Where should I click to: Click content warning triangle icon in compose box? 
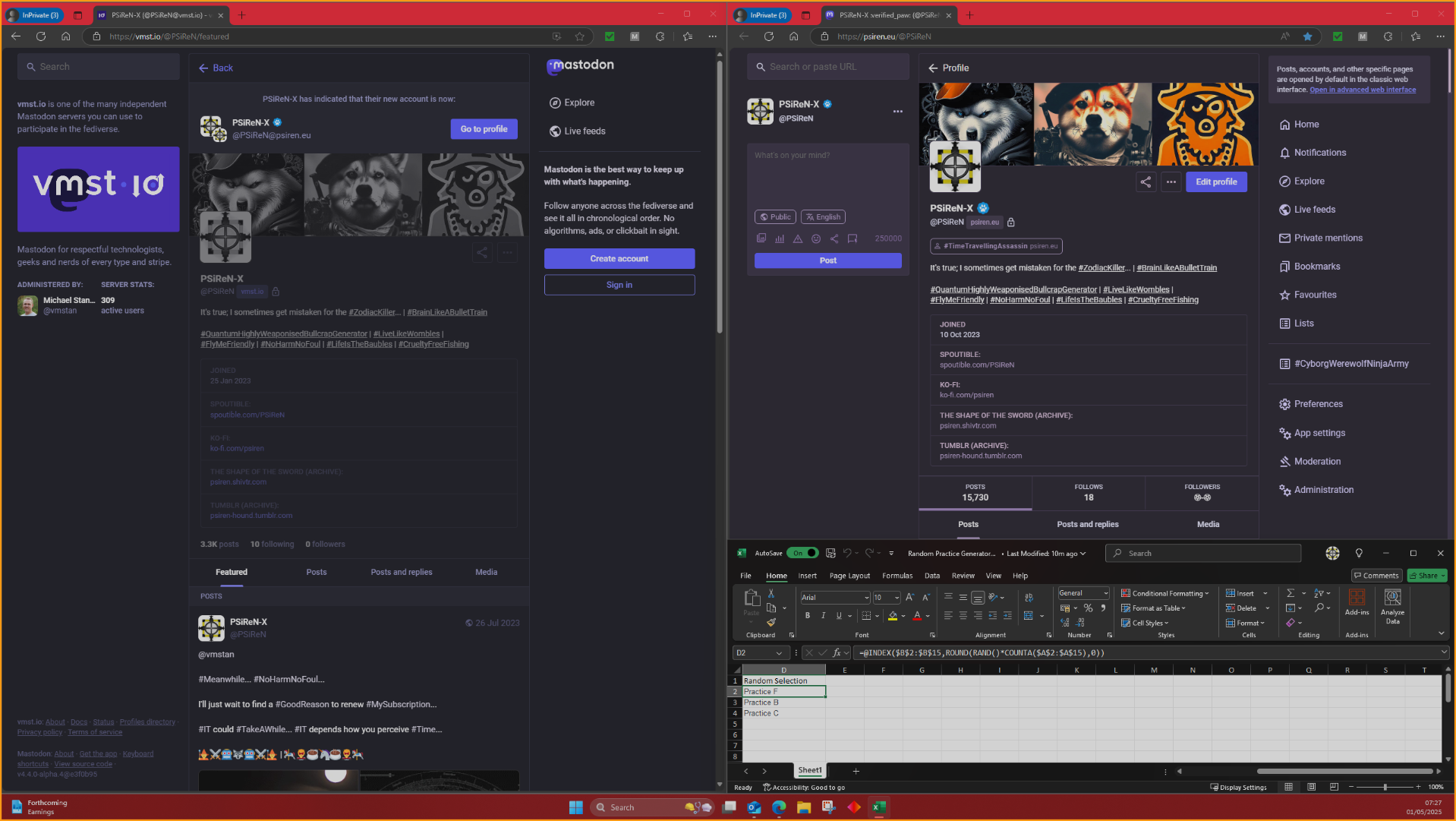tap(798, 238)
